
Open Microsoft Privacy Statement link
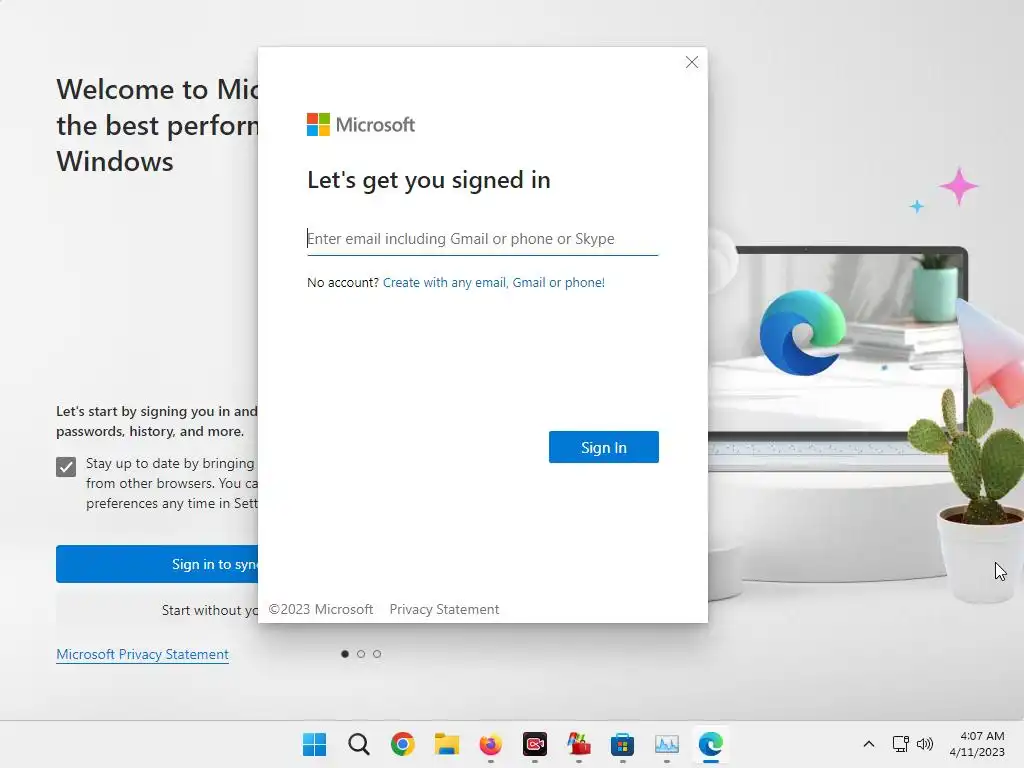[142, 654]
